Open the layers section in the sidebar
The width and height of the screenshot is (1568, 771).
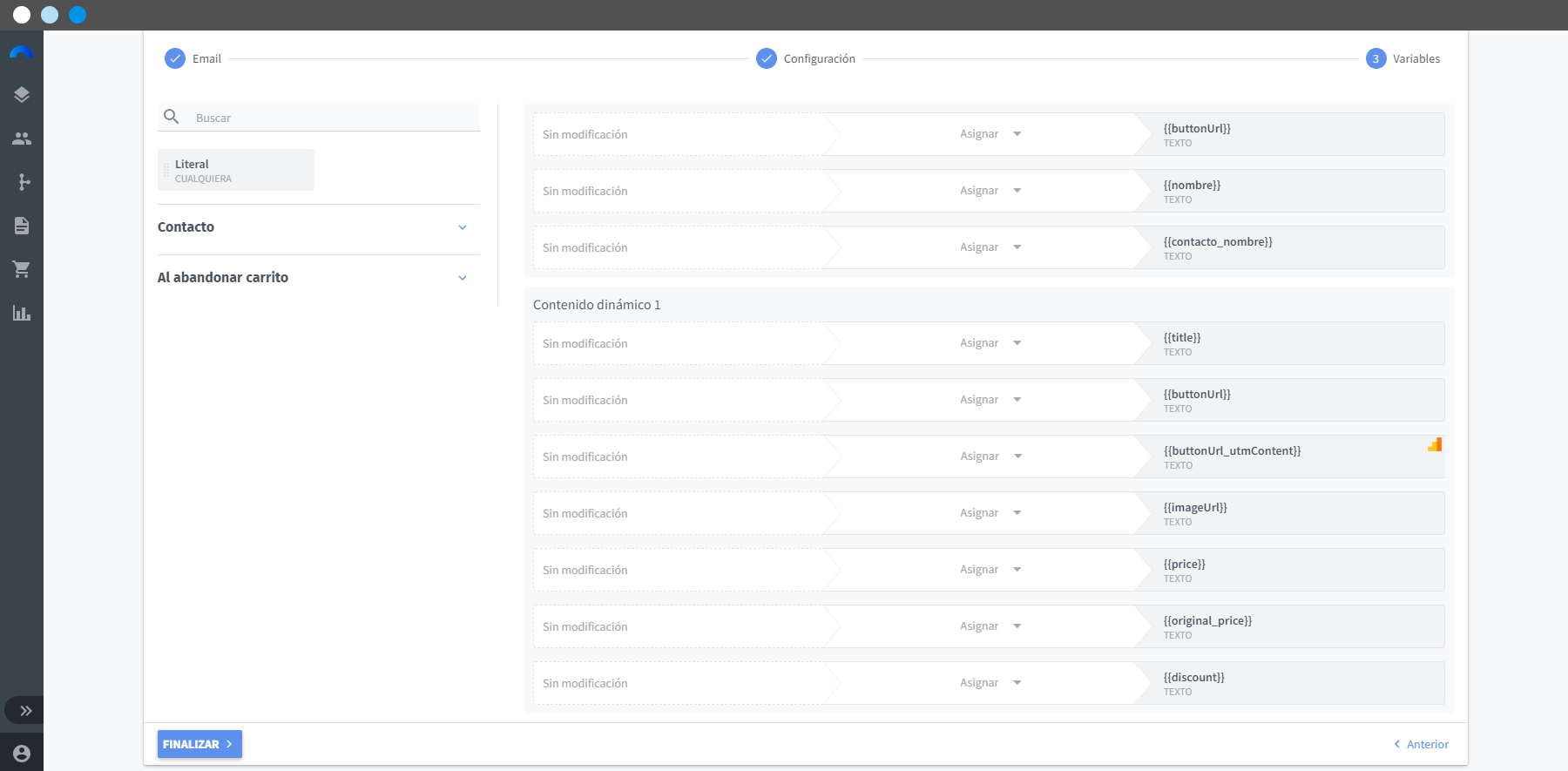tap(22, 95)
